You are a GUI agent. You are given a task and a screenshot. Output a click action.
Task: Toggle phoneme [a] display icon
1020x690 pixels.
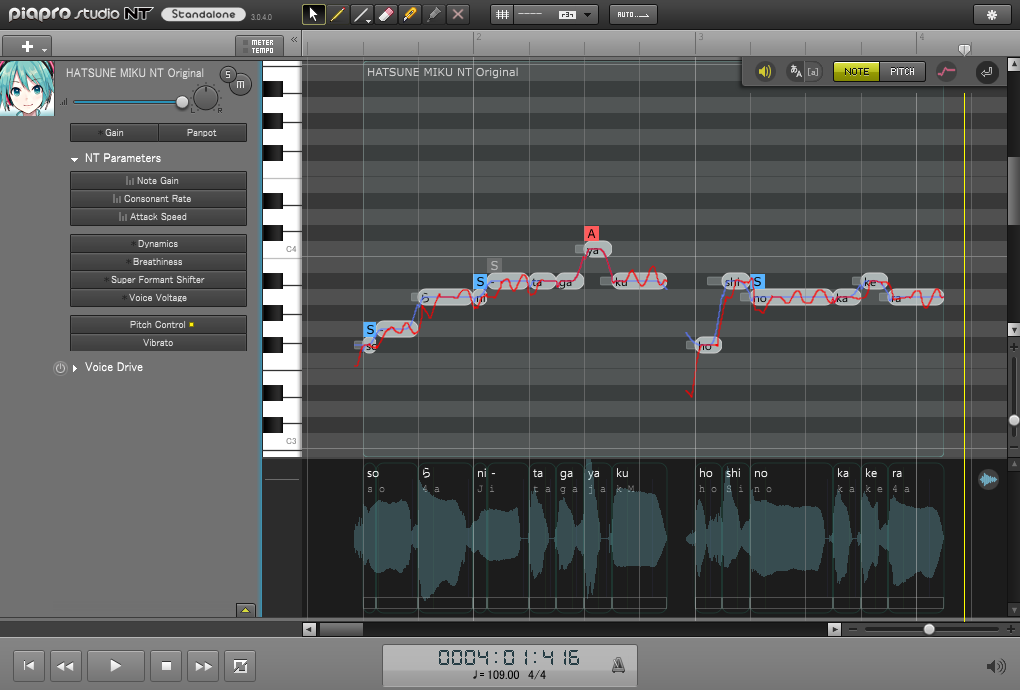pyautogui.click(x=813, y=72)
